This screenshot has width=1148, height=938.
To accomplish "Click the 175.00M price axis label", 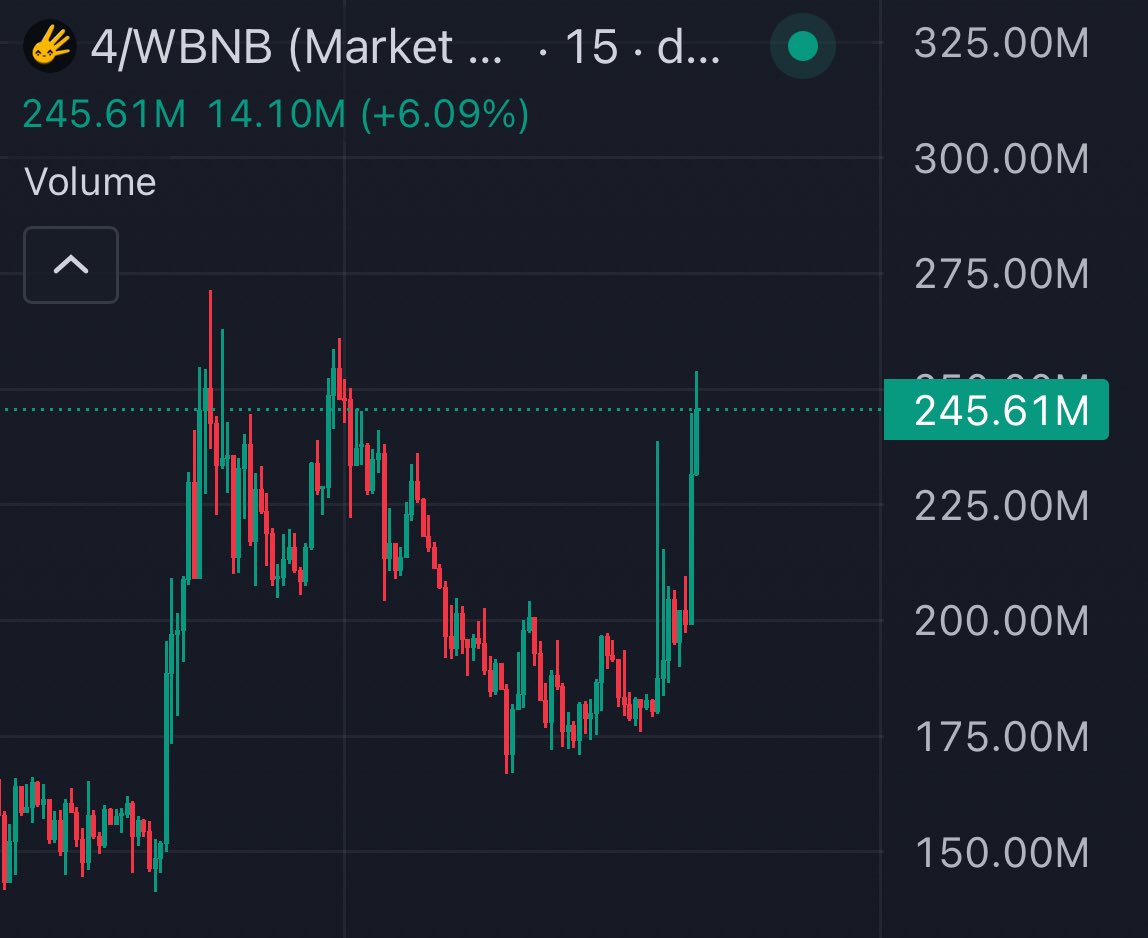I will tap(1002, 736).
